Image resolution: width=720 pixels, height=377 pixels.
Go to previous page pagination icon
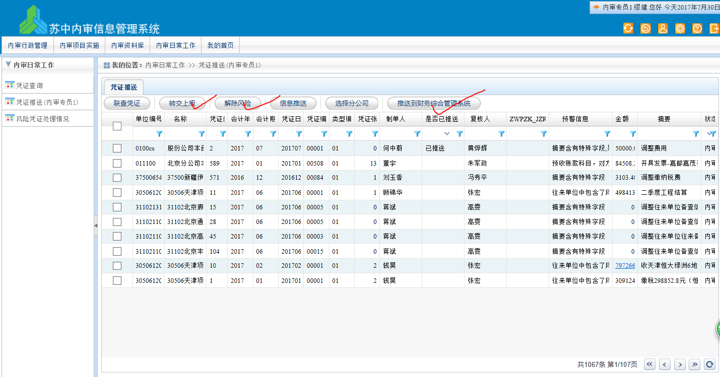pos(665,364)
